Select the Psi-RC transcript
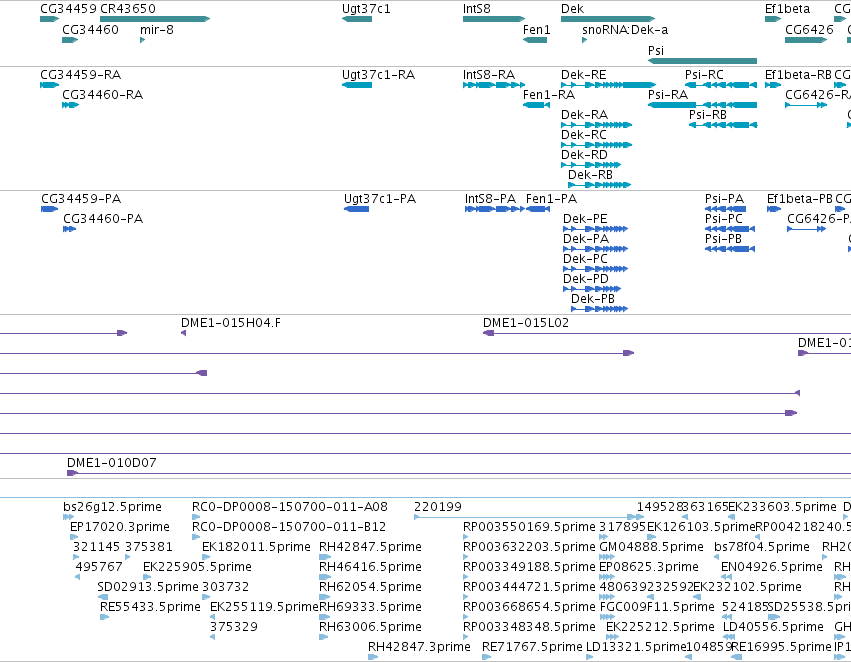This screenshot has width=851, height=662. (x=721, y=85)
